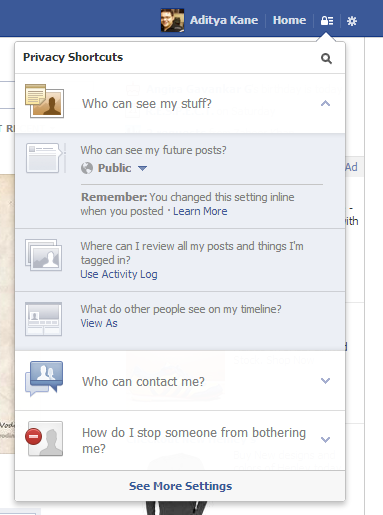Viewport: 383px width, 515px height.
Task: Click the 'Privacy Shortcuts' title text
Action: 73,57
